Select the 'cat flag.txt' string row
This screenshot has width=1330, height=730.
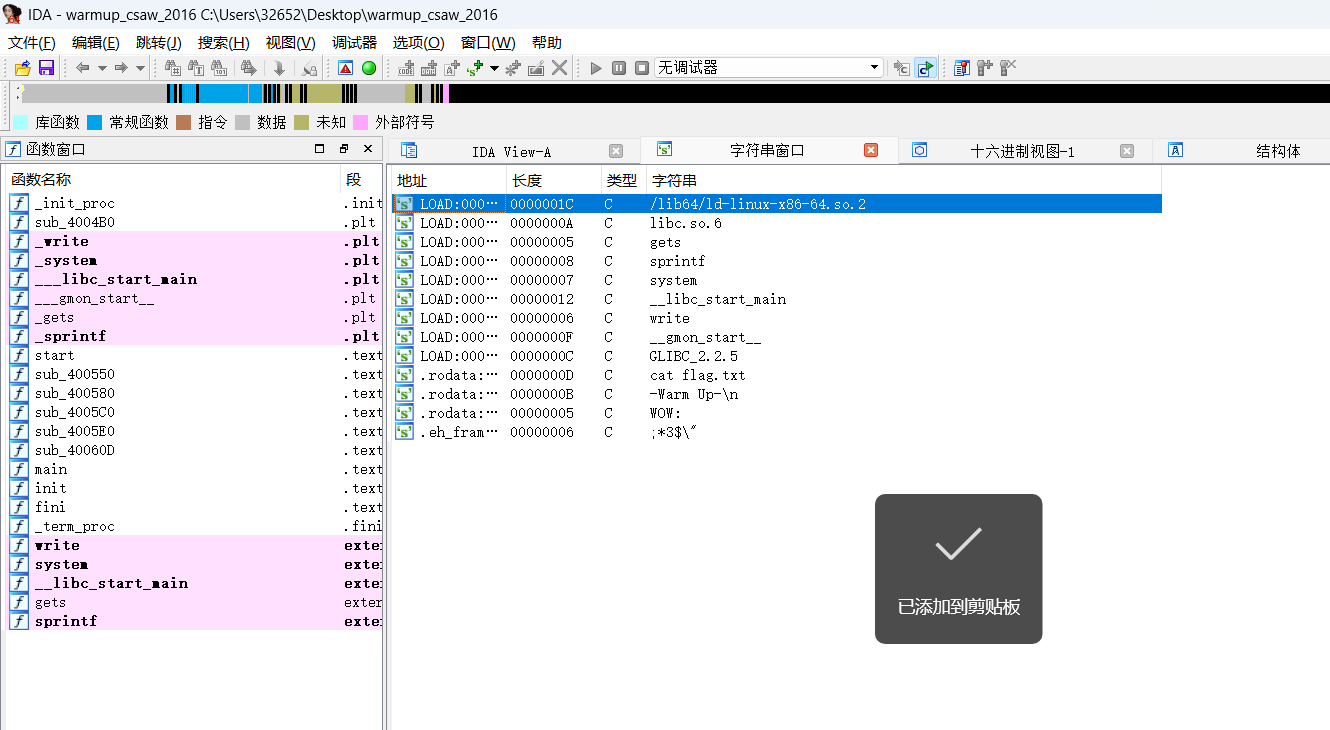coord(776,376)
